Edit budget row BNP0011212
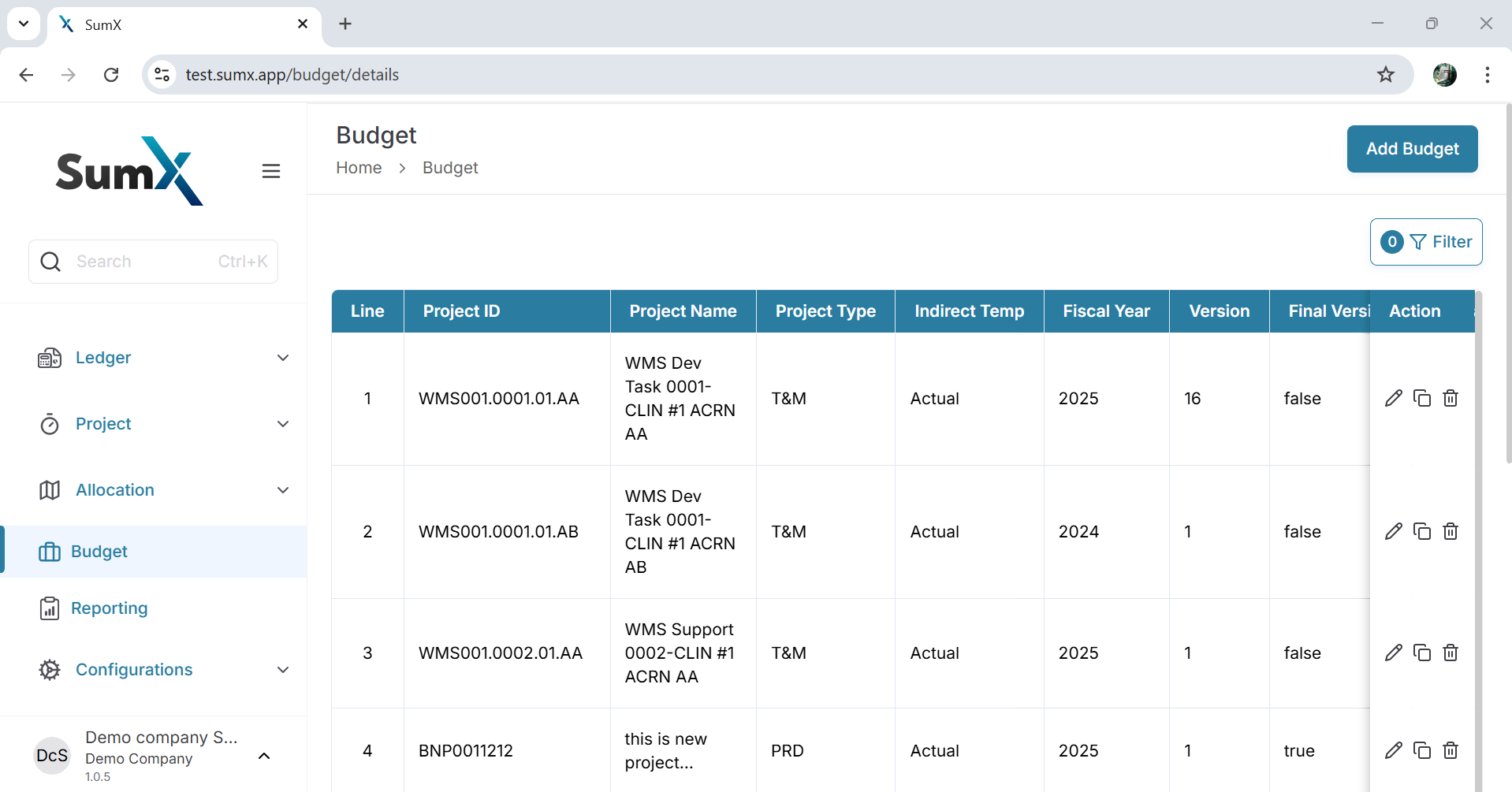This screenshot has width=1512, height=792. point(1394,750)
